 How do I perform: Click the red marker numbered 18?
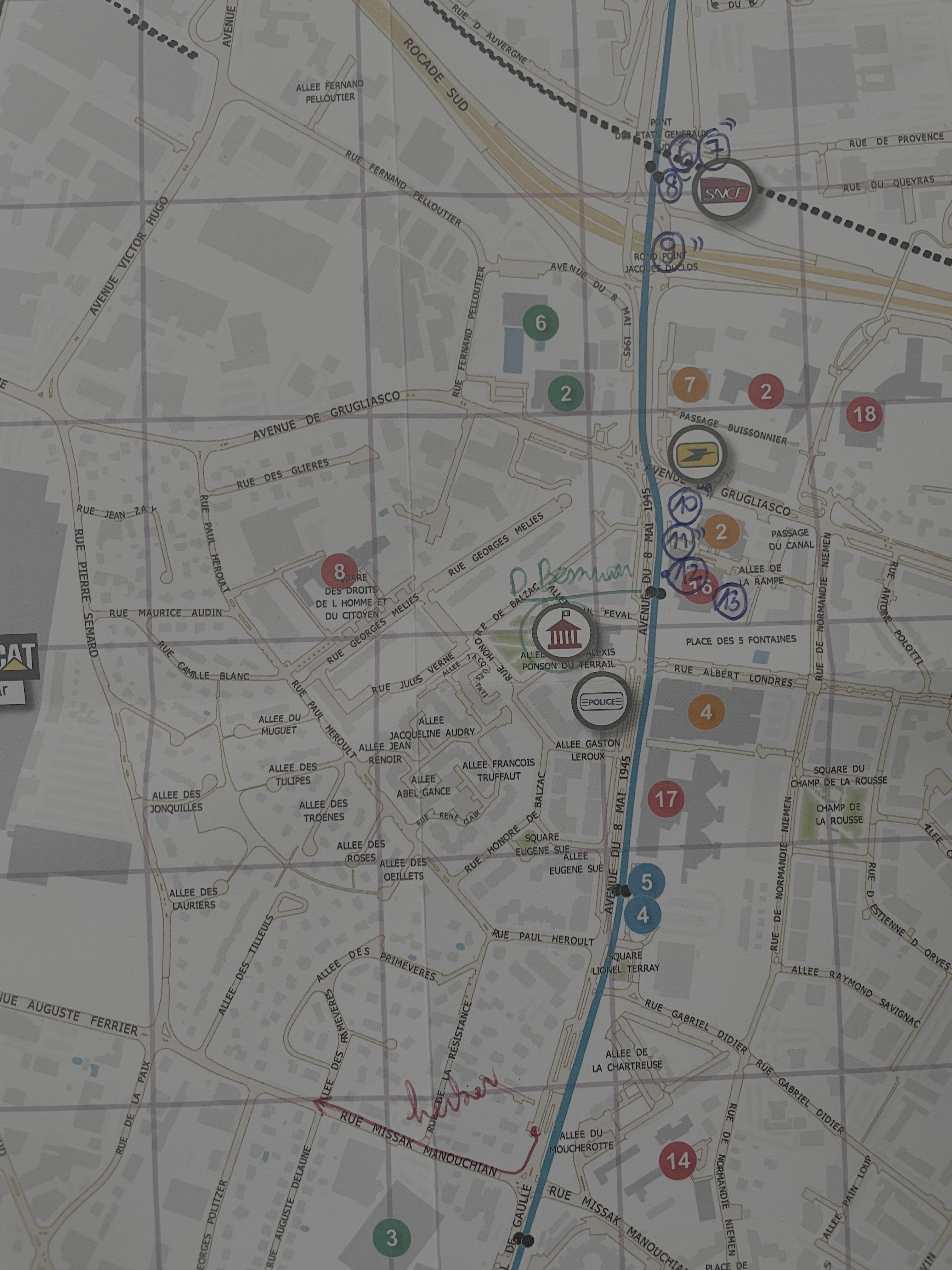pos(865,414)
